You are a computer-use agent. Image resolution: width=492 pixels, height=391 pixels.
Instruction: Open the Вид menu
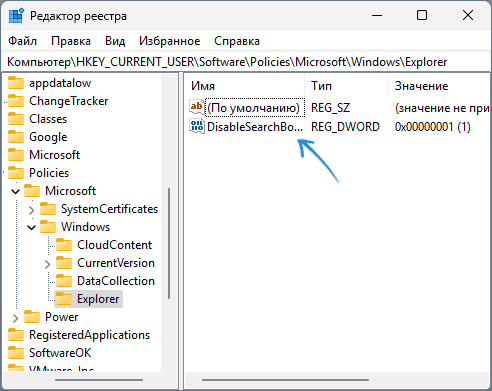[115, 41]
